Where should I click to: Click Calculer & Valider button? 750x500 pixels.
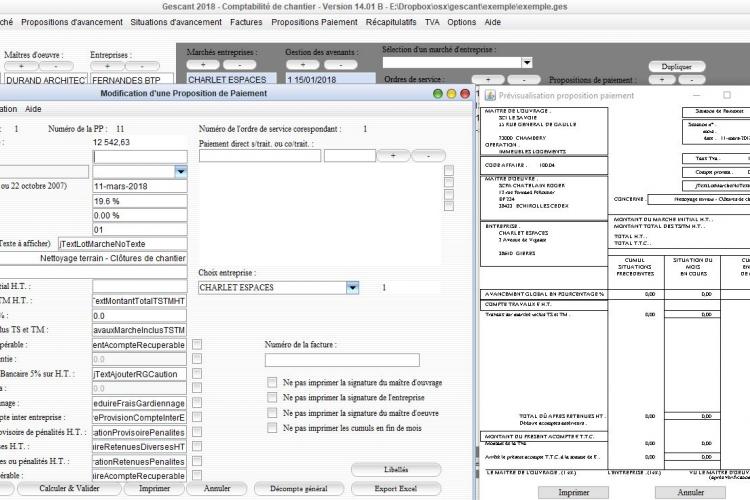click(x=69, y=489)
